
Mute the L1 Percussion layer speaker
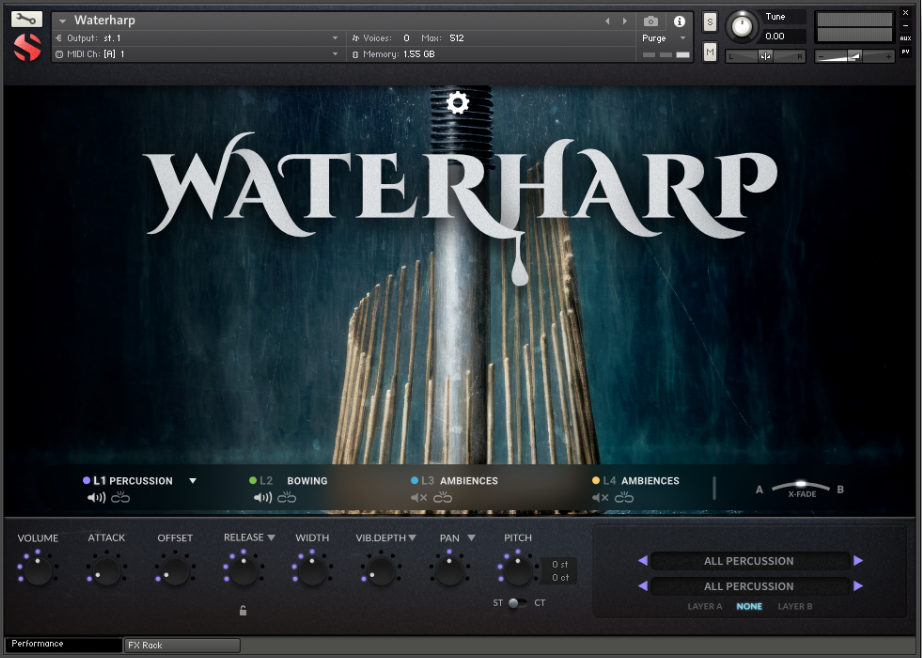click(96, 496)
